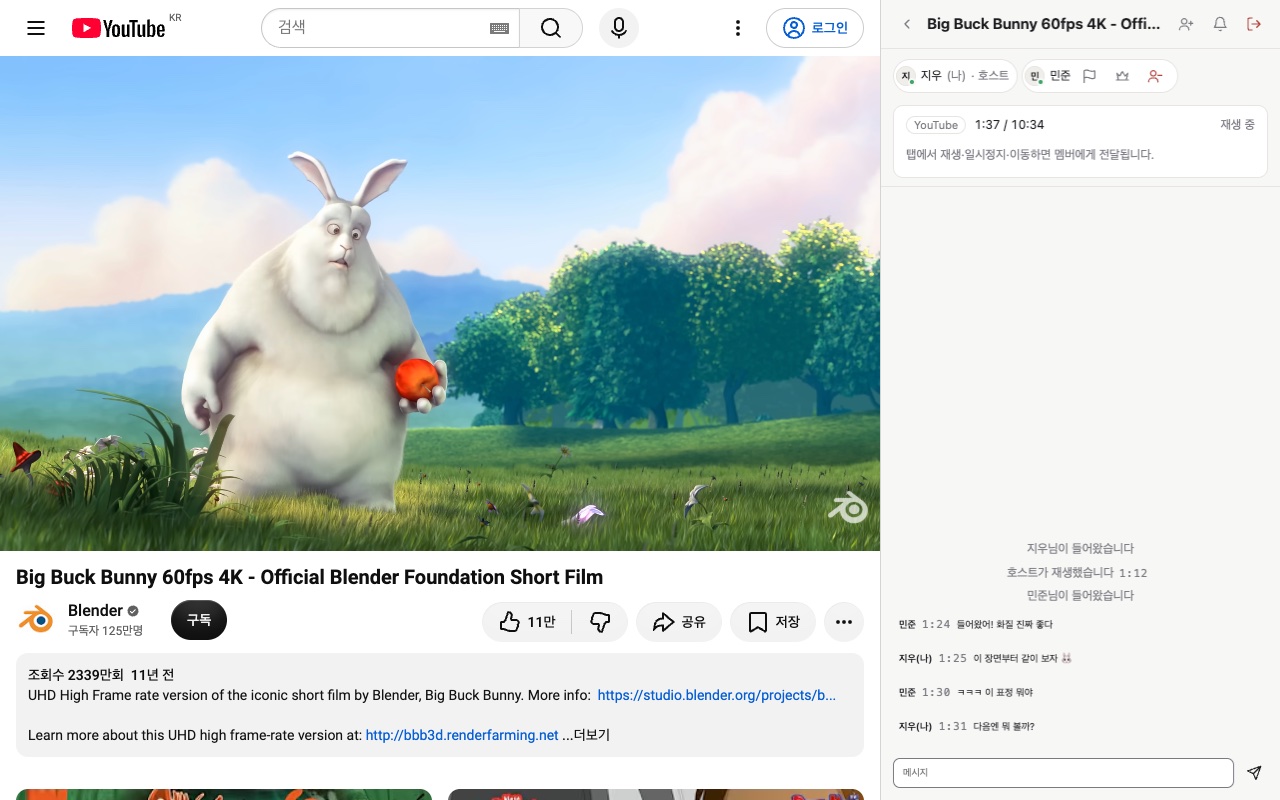This screenshot has height=800, width=1280.
Task: Click 민준's member avatar
Action: click(1035, 76)
